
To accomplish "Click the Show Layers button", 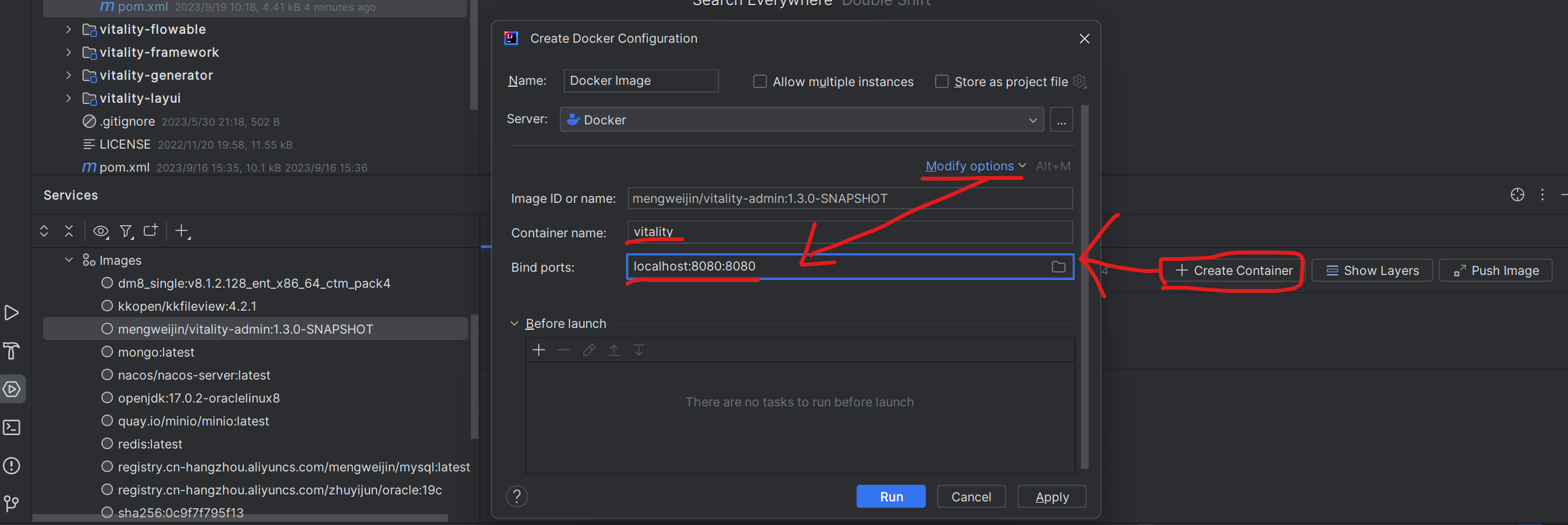I will 1372,270.
